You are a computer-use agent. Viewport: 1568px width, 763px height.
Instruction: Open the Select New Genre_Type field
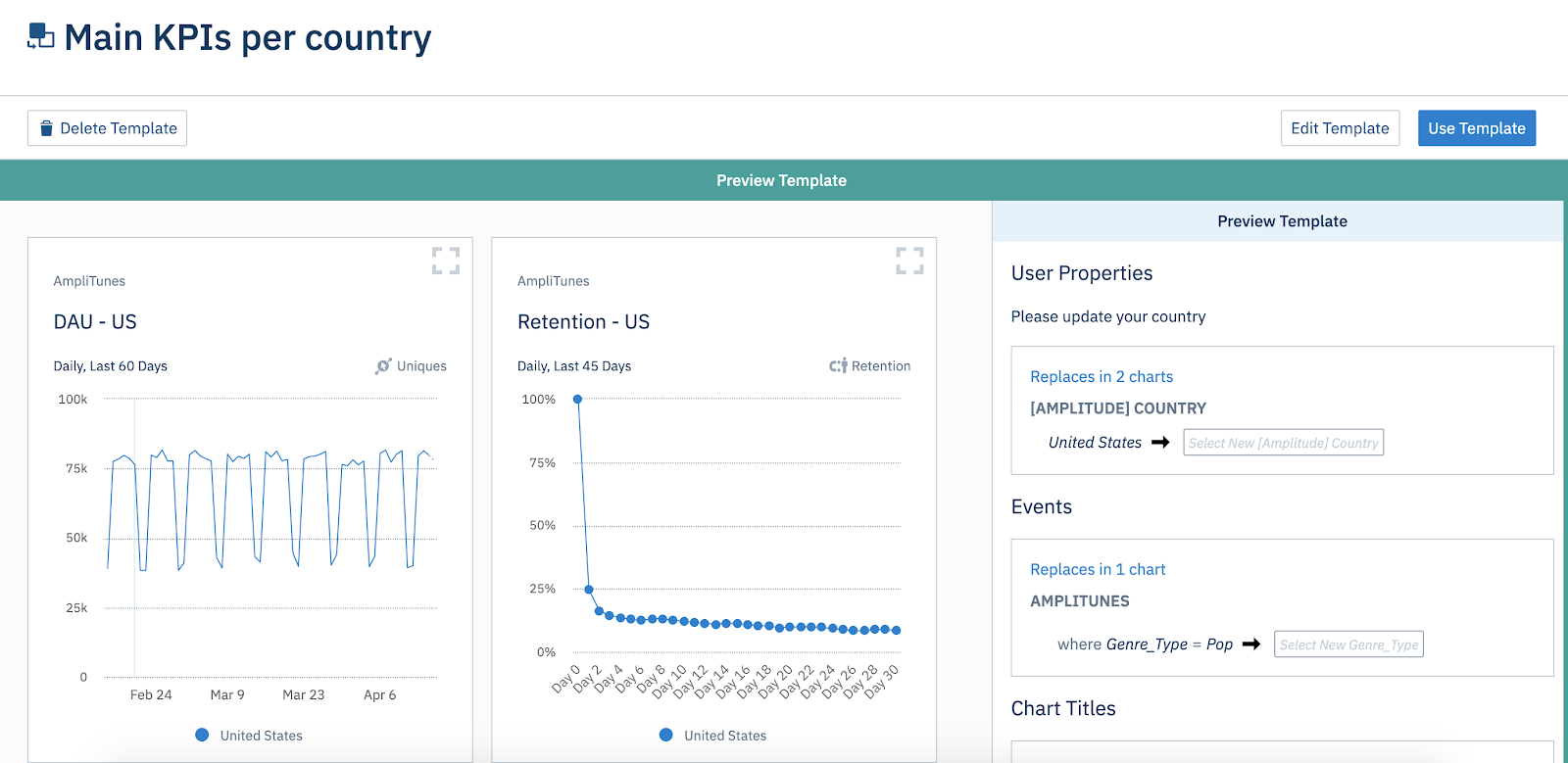[1348, 644]
